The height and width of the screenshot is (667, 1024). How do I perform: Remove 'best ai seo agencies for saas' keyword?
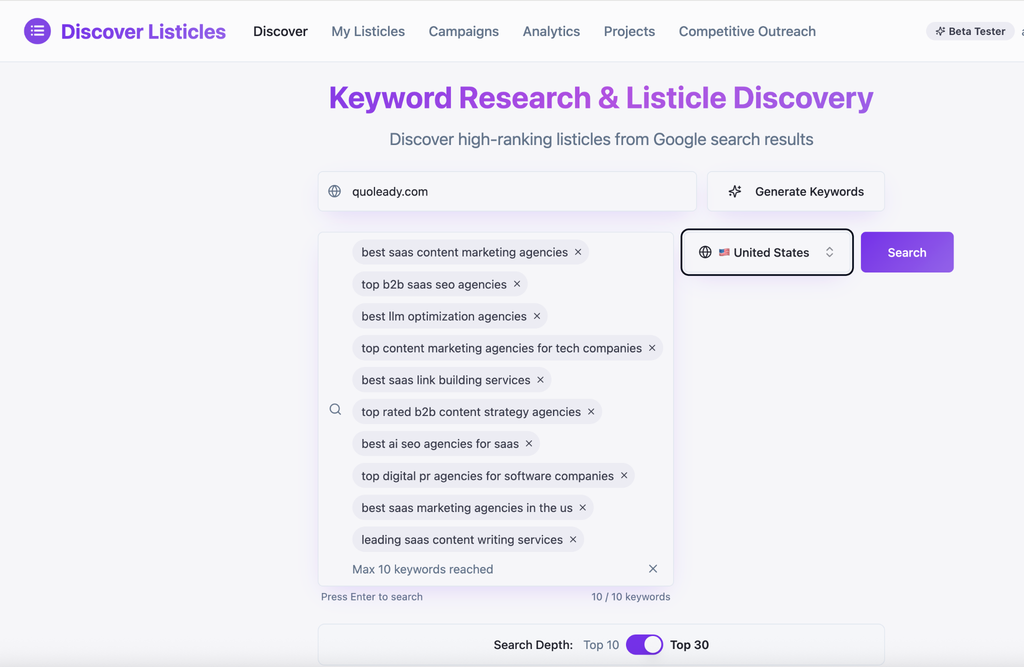point(529,444)
